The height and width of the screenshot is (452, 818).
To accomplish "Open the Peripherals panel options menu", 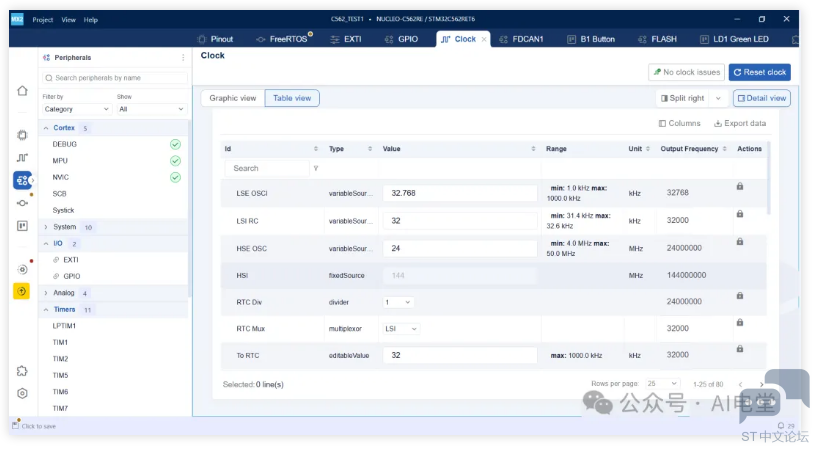I will tap(182, 58).
